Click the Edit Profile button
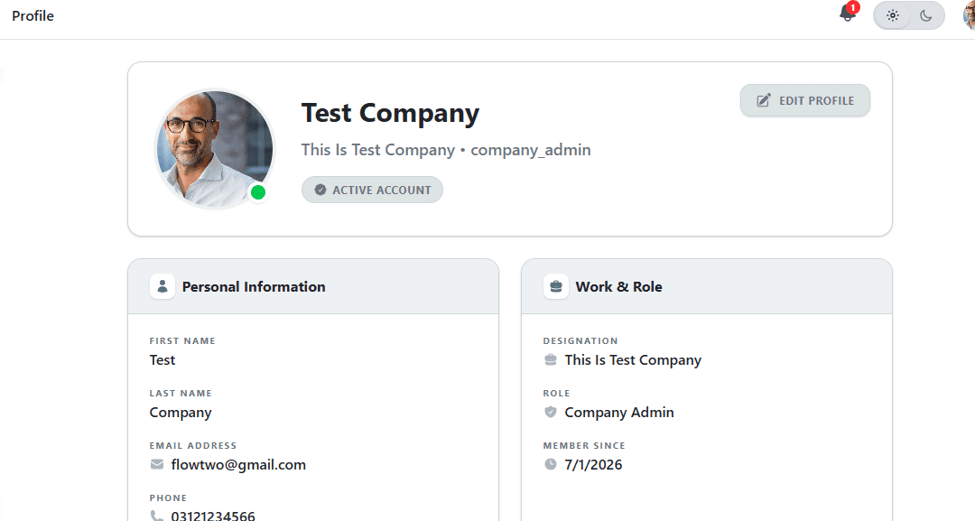 pos(805,101)
